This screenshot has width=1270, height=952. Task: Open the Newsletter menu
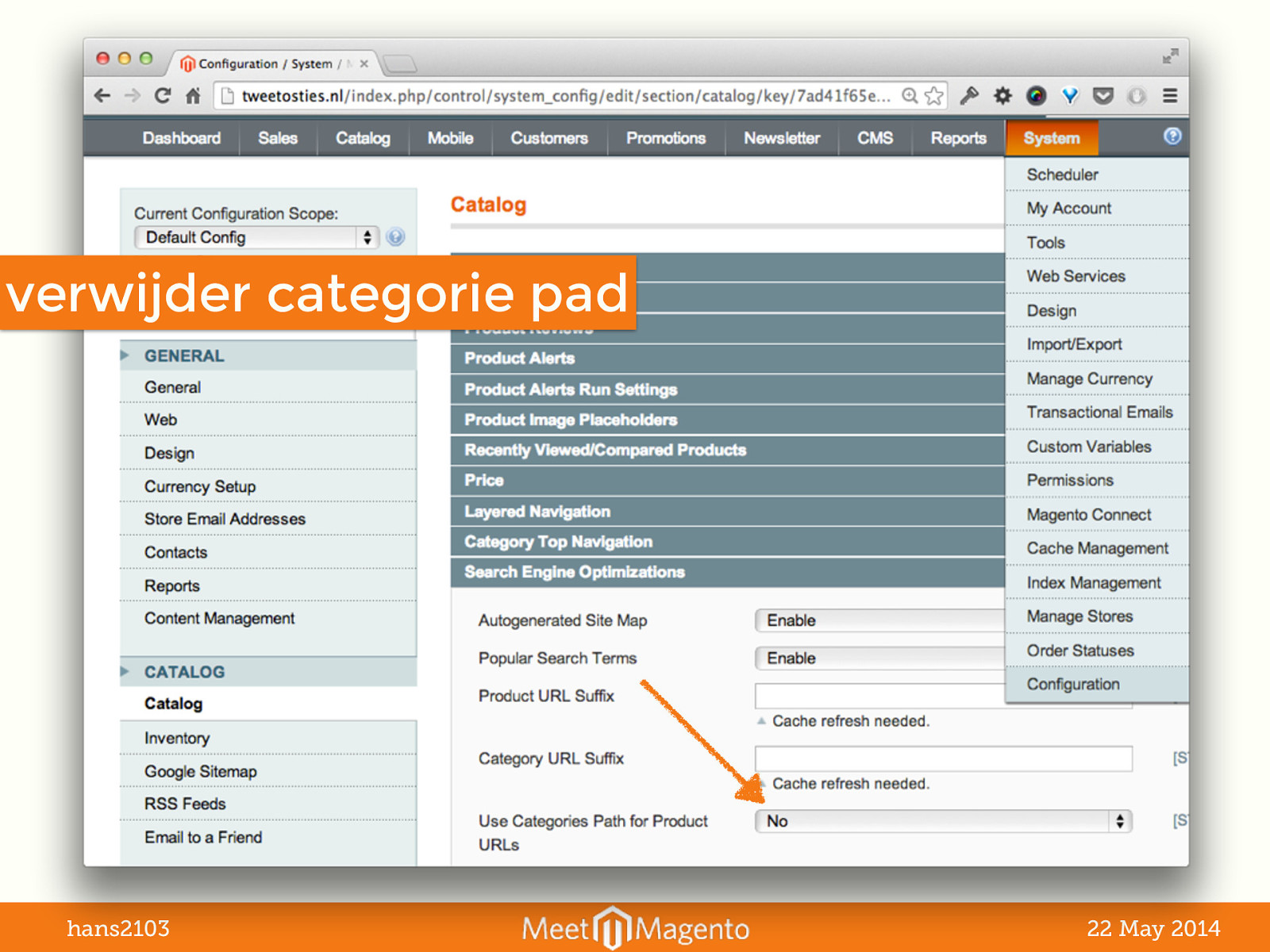point(782,138)
